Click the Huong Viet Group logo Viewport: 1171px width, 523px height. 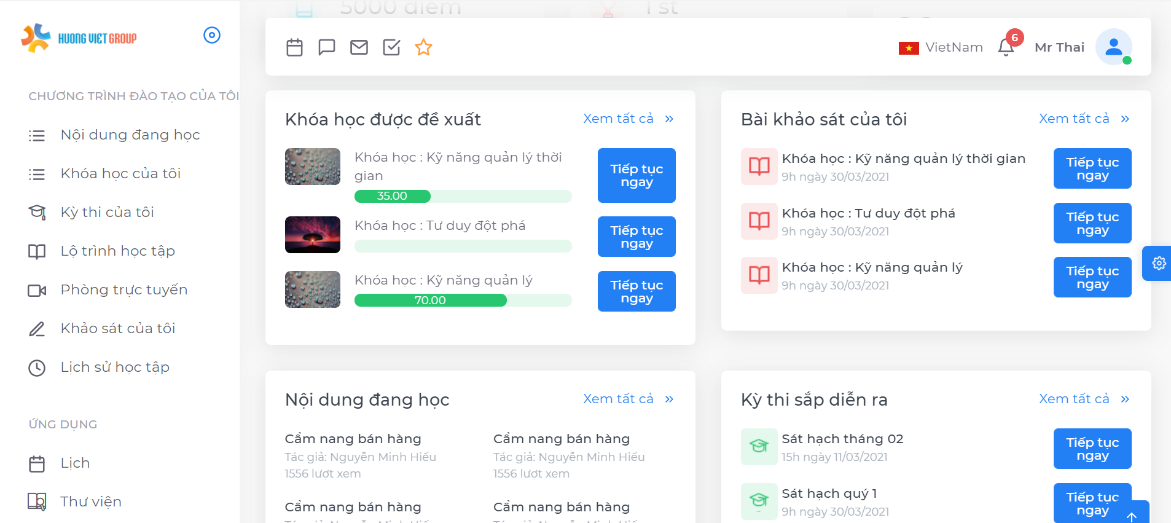click(x=79, y=37)
